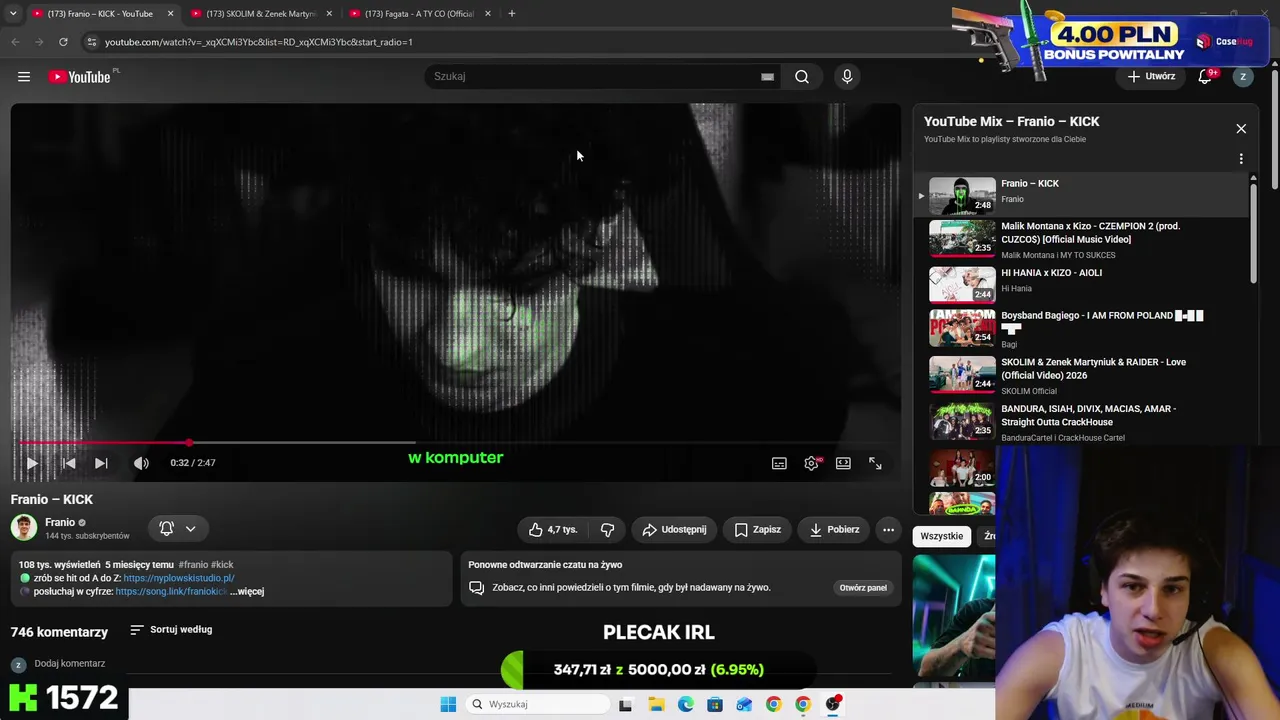The height and width of the screenshot is (720, 1280).
Task: Open a new browser tab
Action: coord(512,14)
